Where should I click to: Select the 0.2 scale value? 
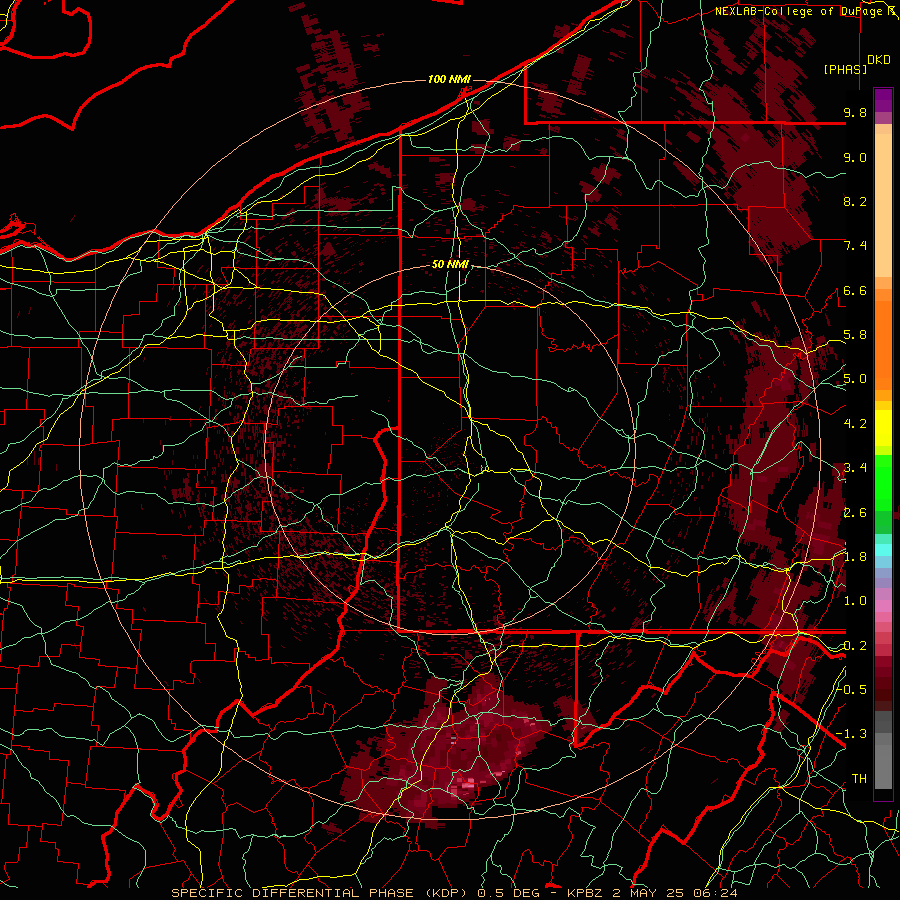(x=855, y=646)
